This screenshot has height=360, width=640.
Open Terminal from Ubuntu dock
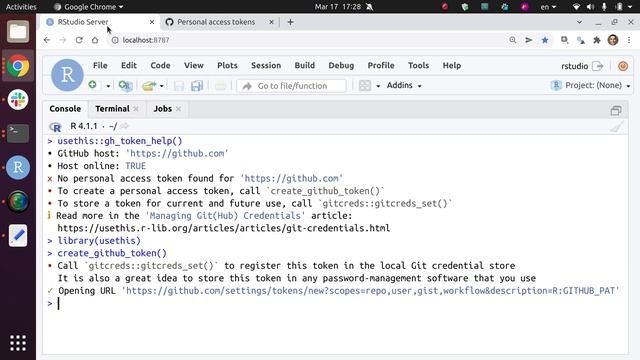click(18, 133)
